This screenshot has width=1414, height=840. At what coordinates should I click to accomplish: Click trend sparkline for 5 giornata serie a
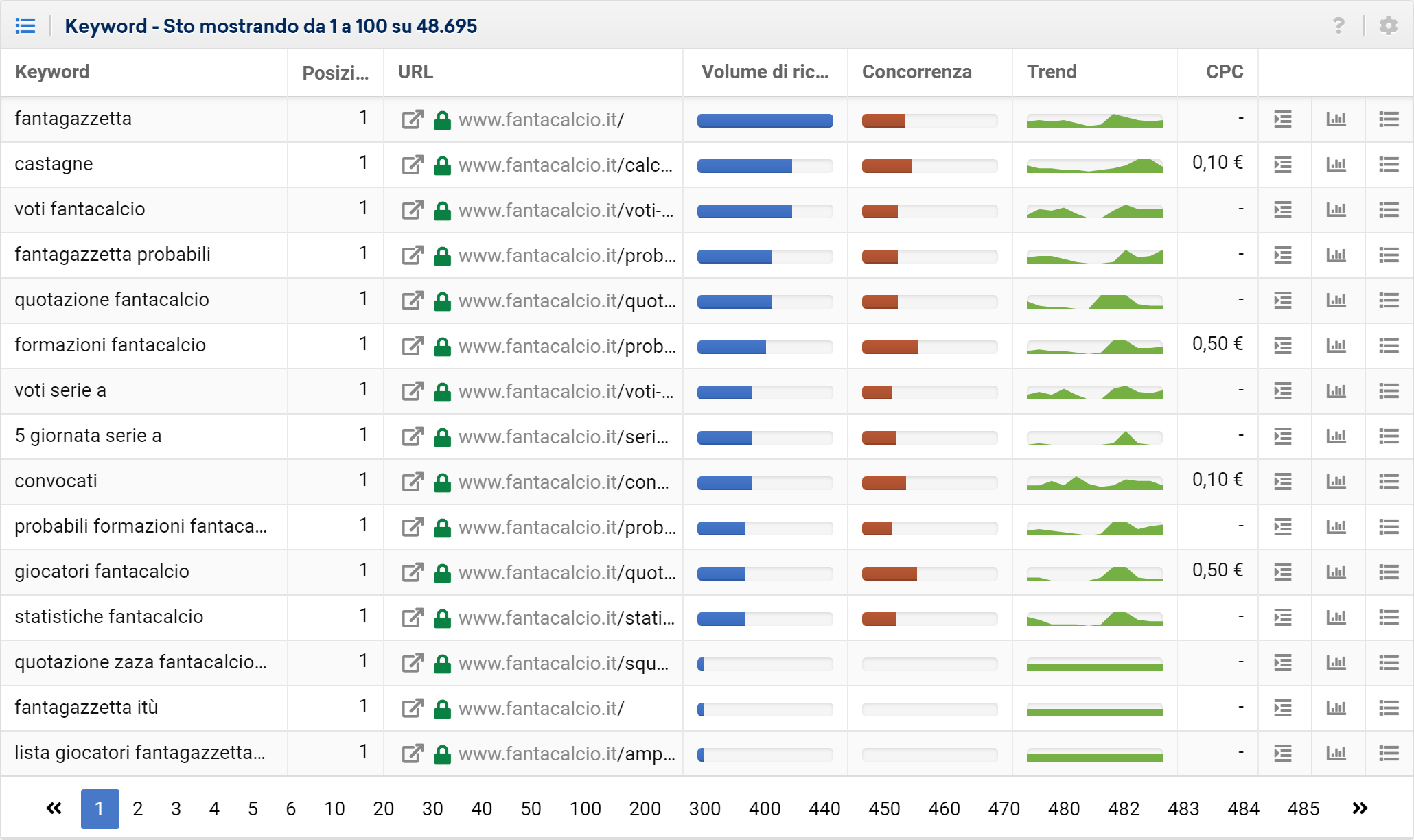[1094, 436]
